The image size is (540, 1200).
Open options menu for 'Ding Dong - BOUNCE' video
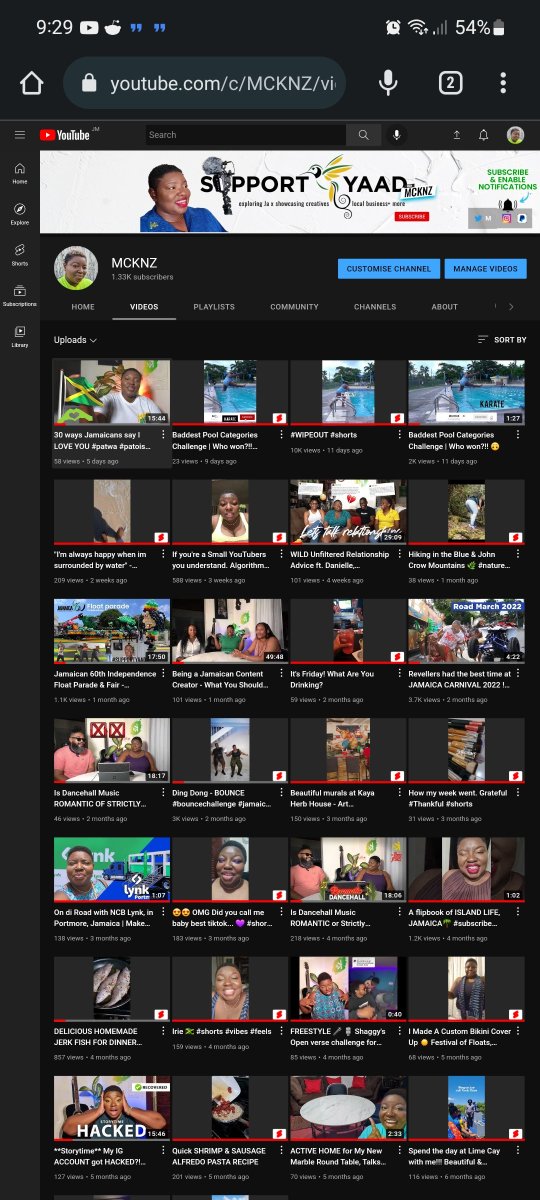tap(280, 792)
